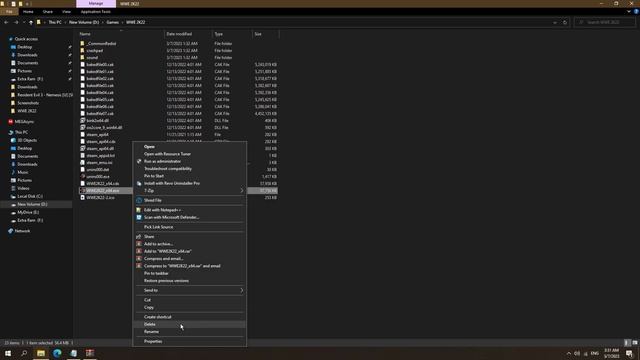Click the Share icon in context menu
640x360 pixels.
[x=139, y=237]
